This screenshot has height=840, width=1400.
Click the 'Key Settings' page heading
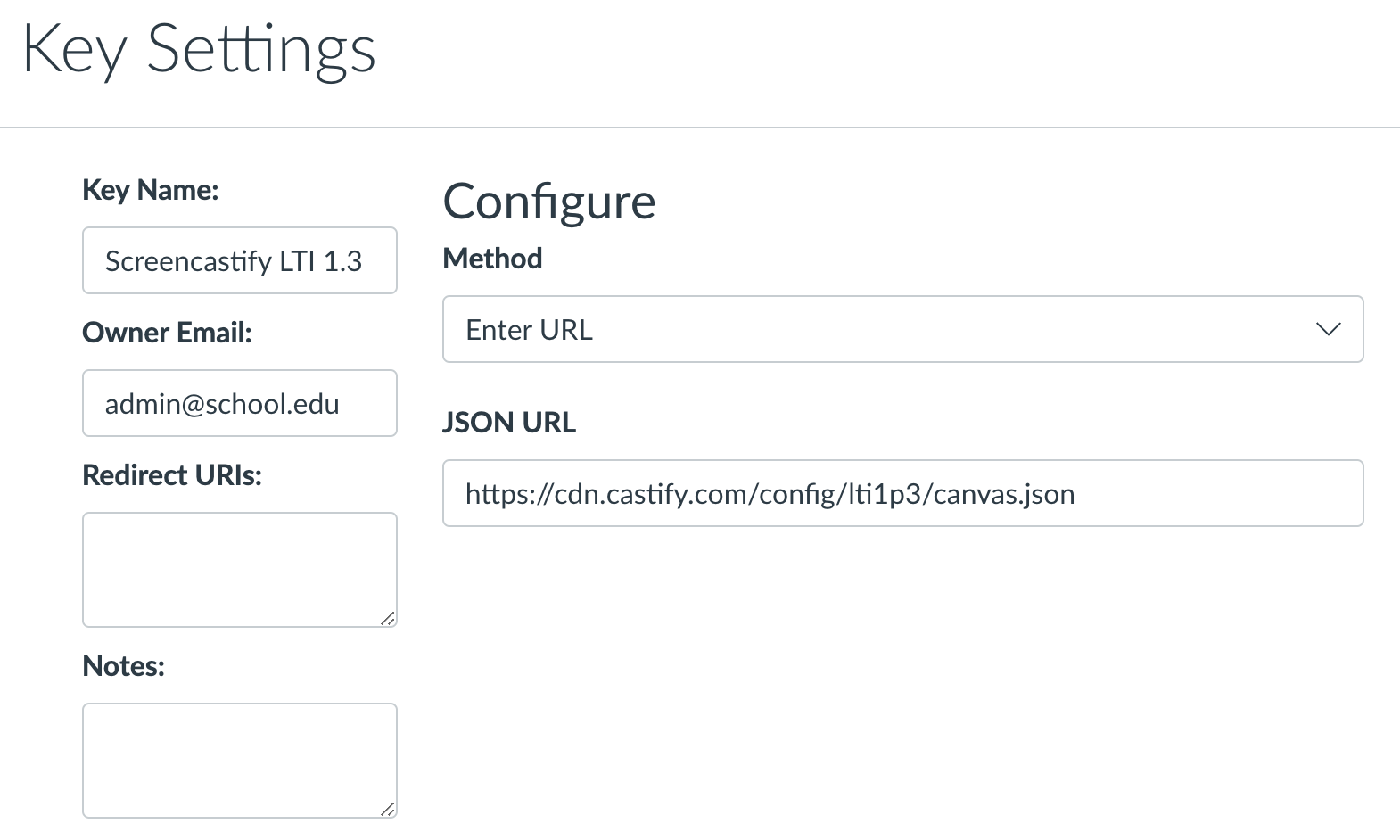click(199, 50)
